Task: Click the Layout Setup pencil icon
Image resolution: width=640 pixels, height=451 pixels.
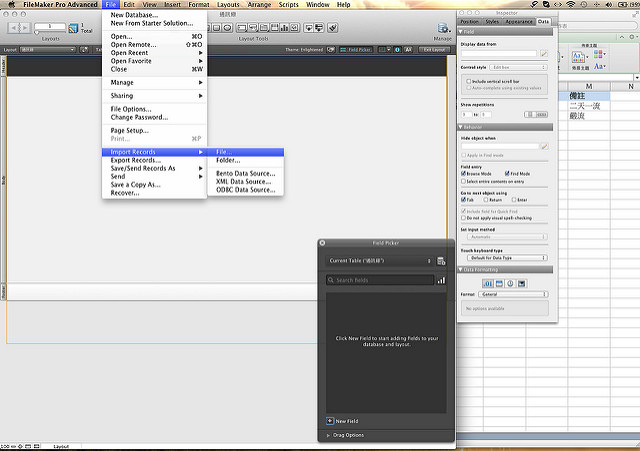Action: coord(84,49)
